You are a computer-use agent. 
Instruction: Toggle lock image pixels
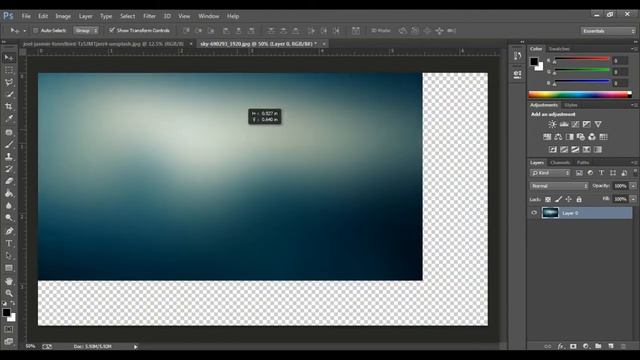pyautogui.click(x=558, y=199)
